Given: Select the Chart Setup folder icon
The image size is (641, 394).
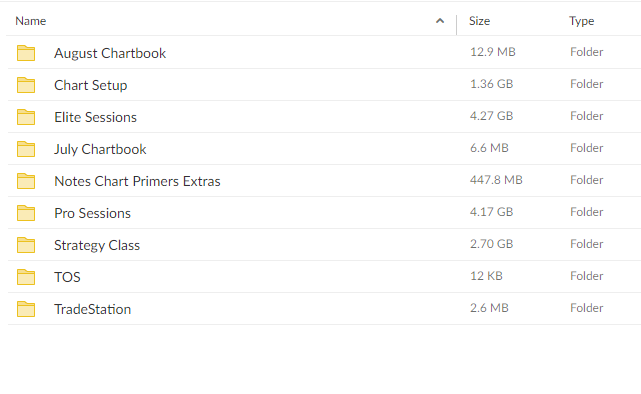Looking at the screenshot, I should [x=26, y=85].
